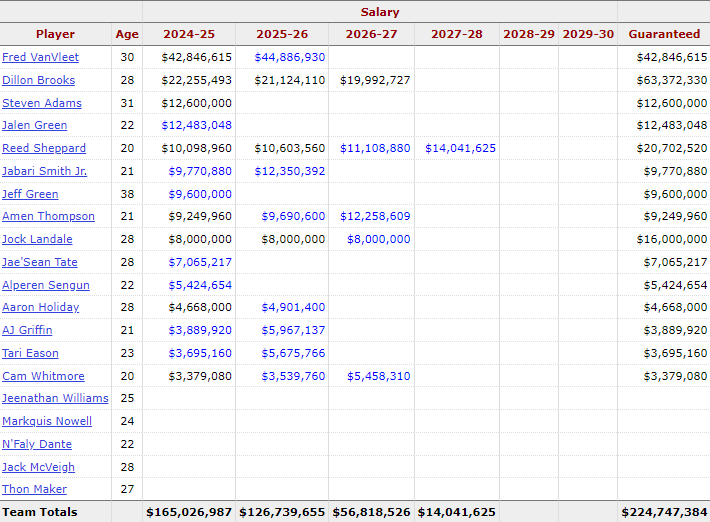Click the Salary group header
Screen dimensions: 710x522
click(380, 12)
